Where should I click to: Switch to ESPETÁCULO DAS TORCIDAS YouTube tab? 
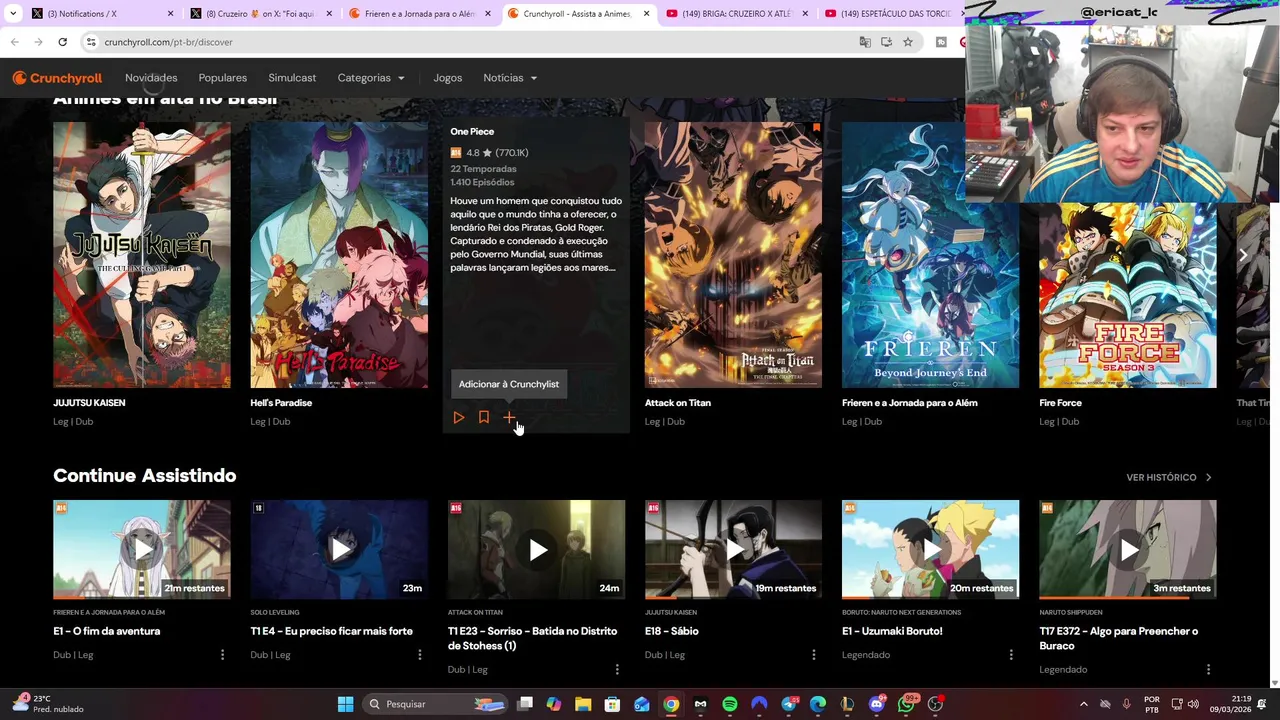point(890,14)
